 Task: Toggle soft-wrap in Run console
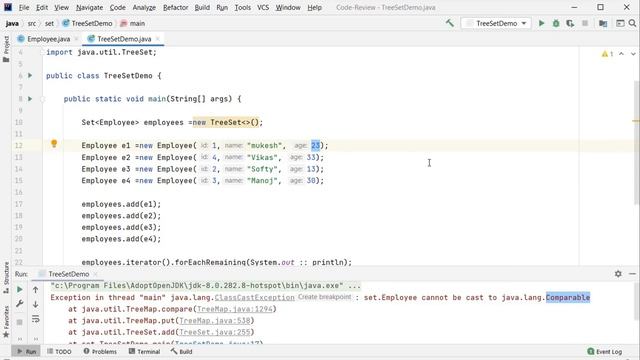tap(36, 319)
